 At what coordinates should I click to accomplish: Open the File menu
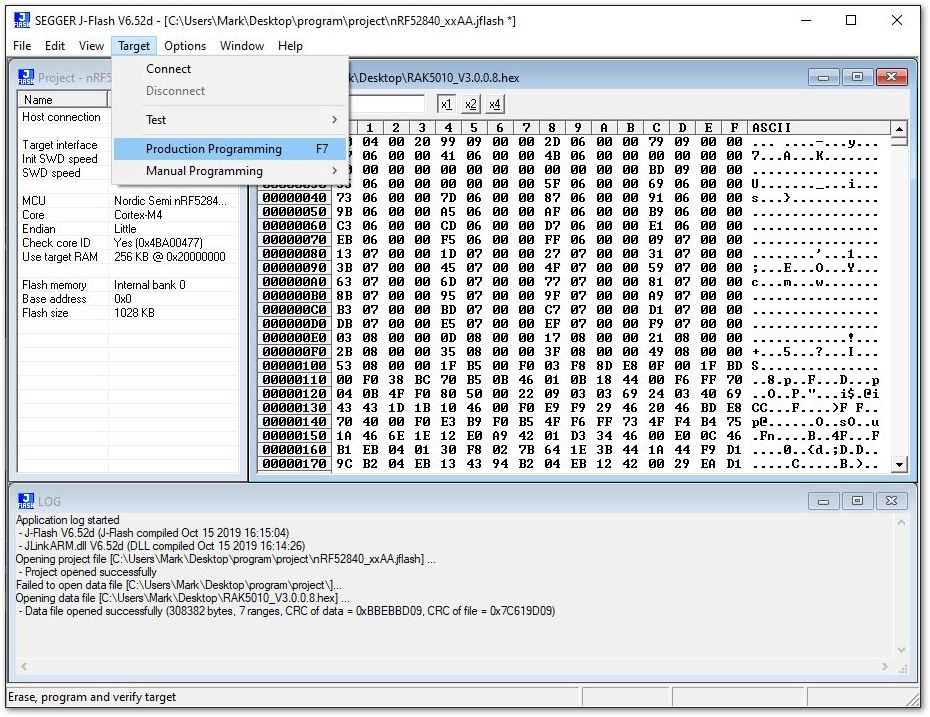22,46
